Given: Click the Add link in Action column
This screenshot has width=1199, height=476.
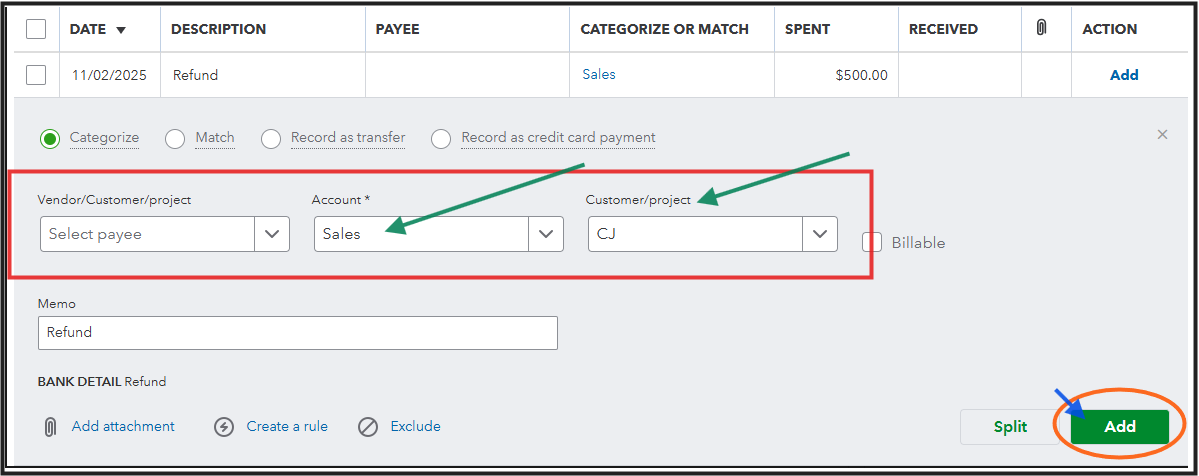Looking at the screenshot, I should pyautogui.click(x=1124, y=75).
